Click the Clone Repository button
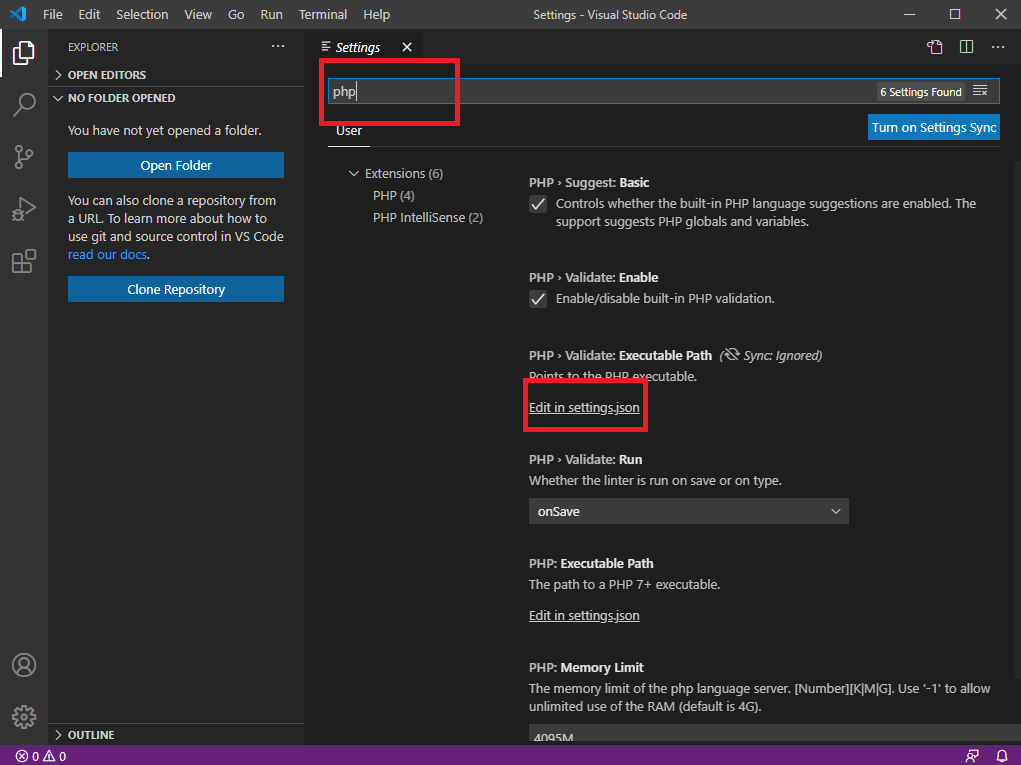The width and height of the screenshot is (1021, 765). pyautogui.click(x=176, y=289)
